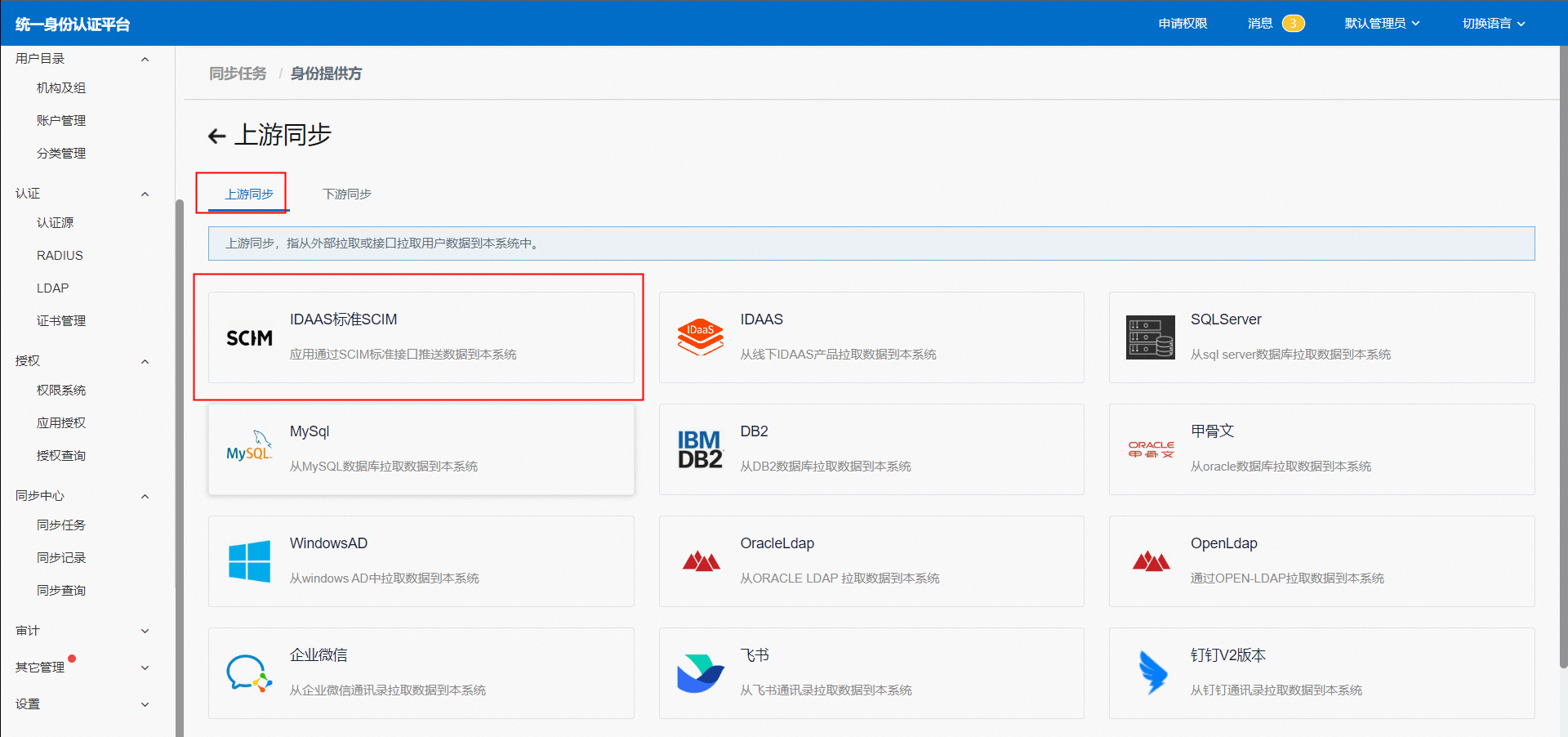1568x737 pixels.
Task: Click the IBM DB2 logo
Action: point(700,449)
